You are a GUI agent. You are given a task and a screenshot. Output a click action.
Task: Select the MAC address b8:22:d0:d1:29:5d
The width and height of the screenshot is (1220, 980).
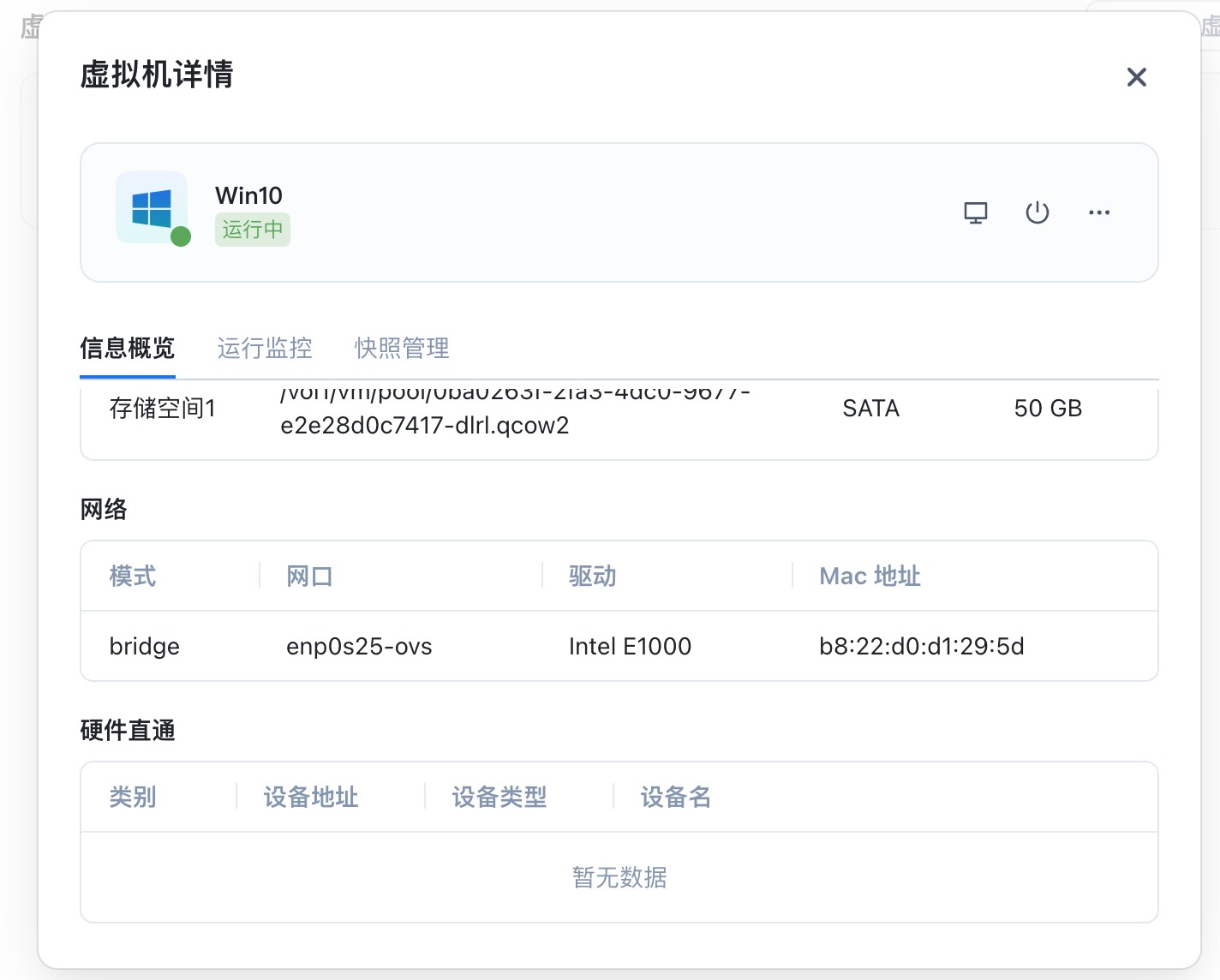[921, 646]
